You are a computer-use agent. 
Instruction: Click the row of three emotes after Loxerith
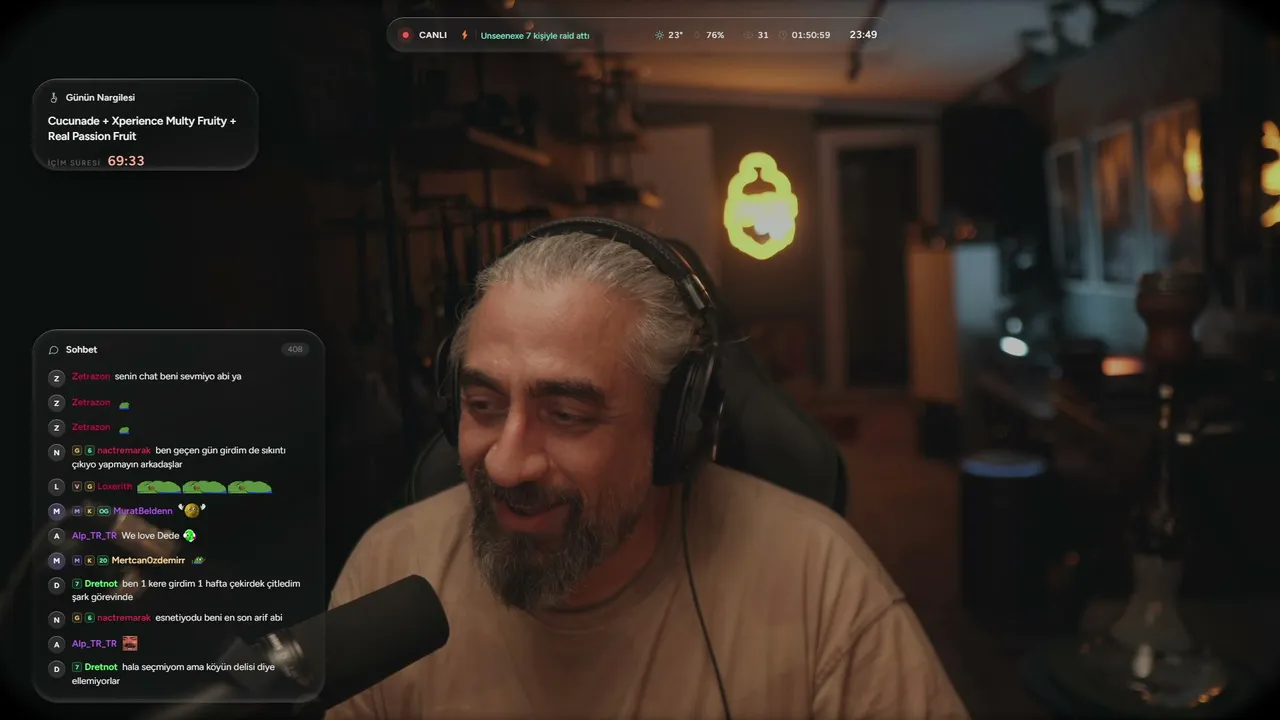point(204,487)
